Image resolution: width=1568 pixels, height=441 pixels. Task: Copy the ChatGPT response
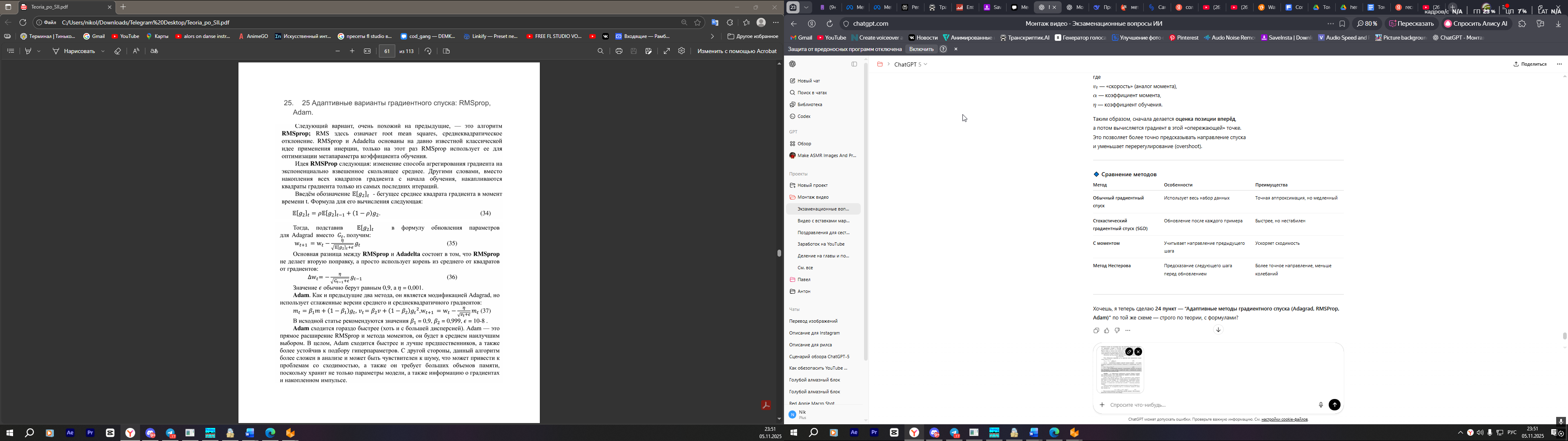(x=1096, y=331)
